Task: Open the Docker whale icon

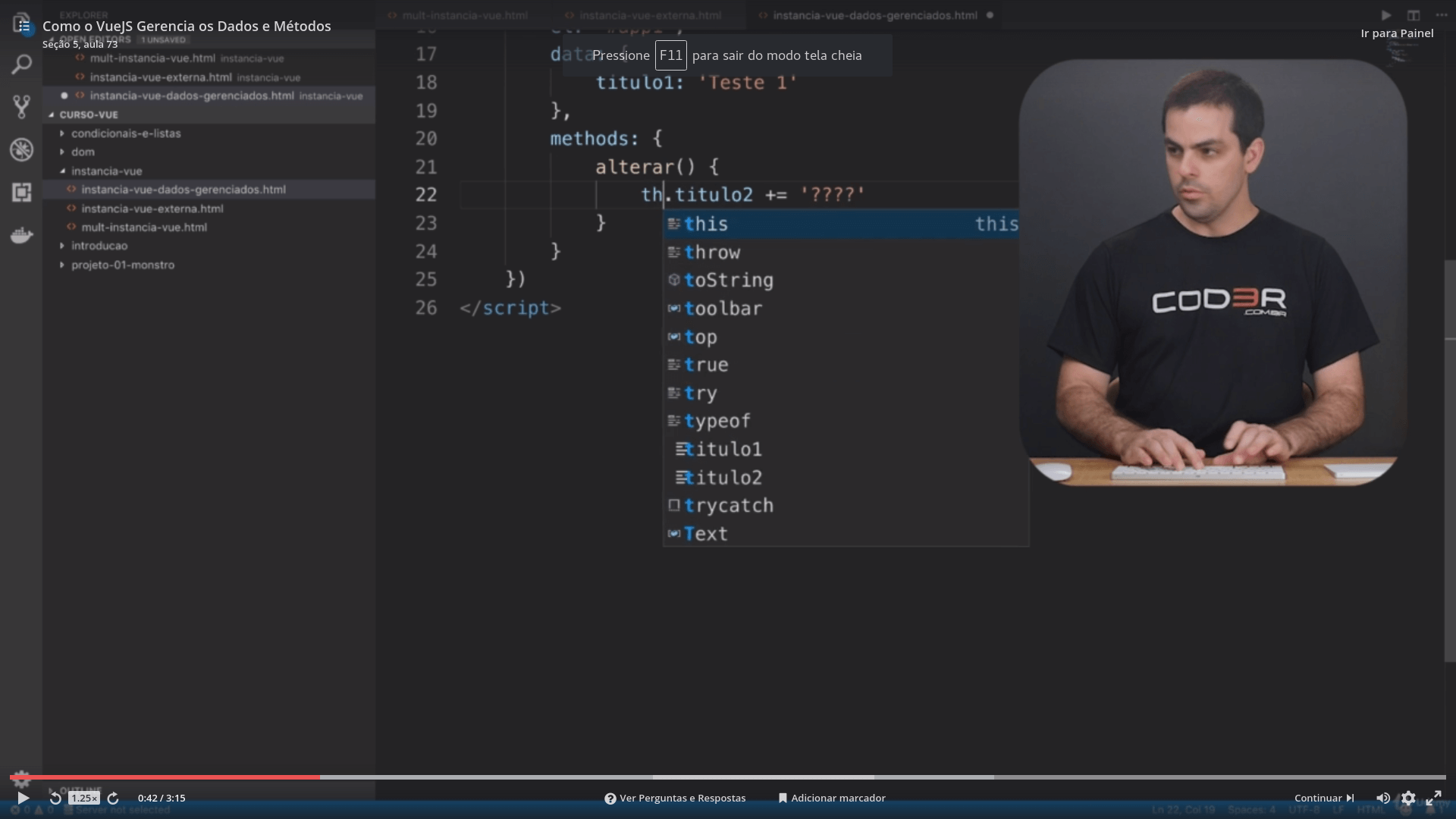Action: click(x=21, y=235)
